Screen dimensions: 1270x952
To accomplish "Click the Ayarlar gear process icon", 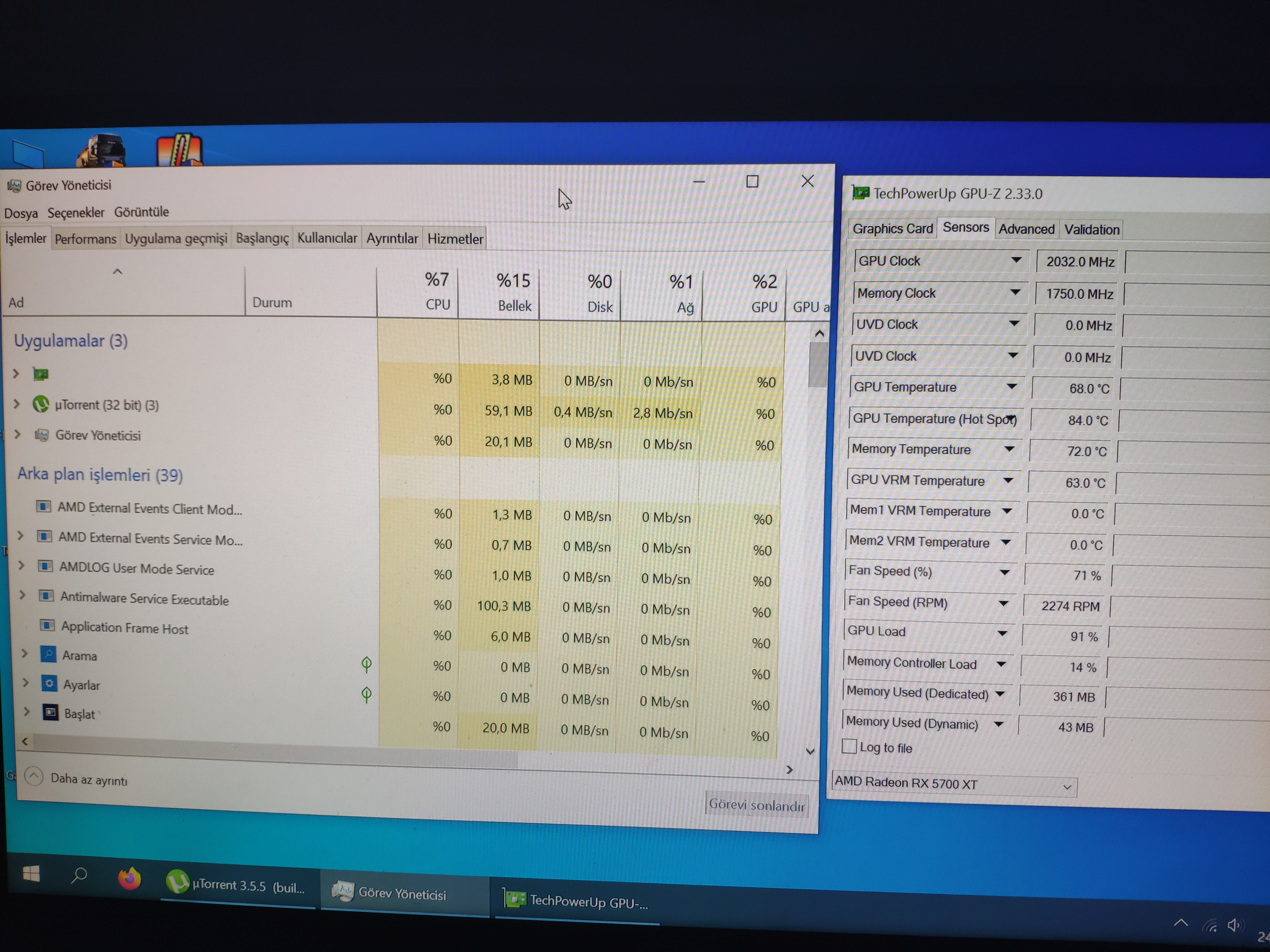I will point(50,683).
